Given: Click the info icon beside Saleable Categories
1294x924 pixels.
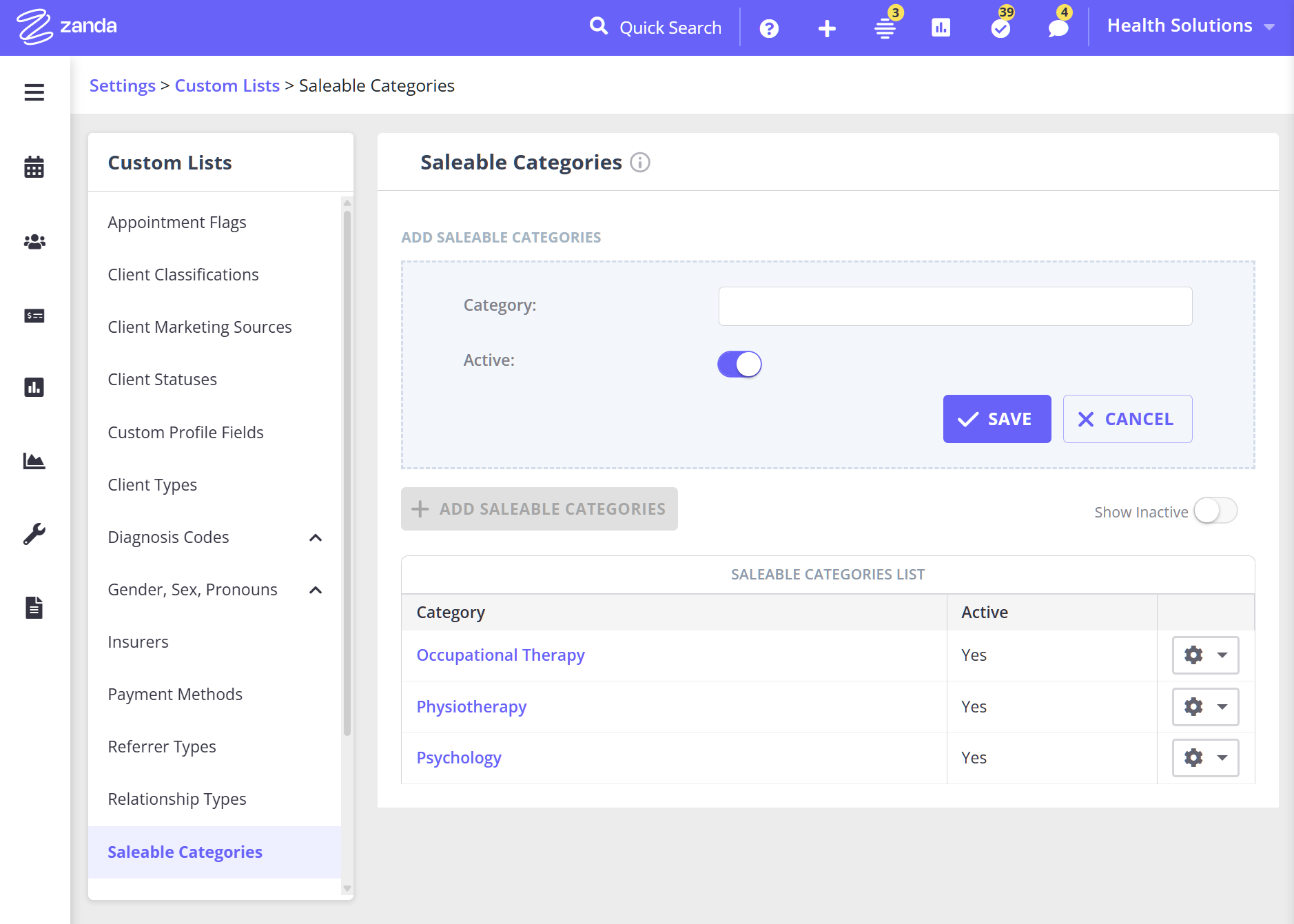Looking at the screenshot, I should pyautogui.click(x=640, y=163).
